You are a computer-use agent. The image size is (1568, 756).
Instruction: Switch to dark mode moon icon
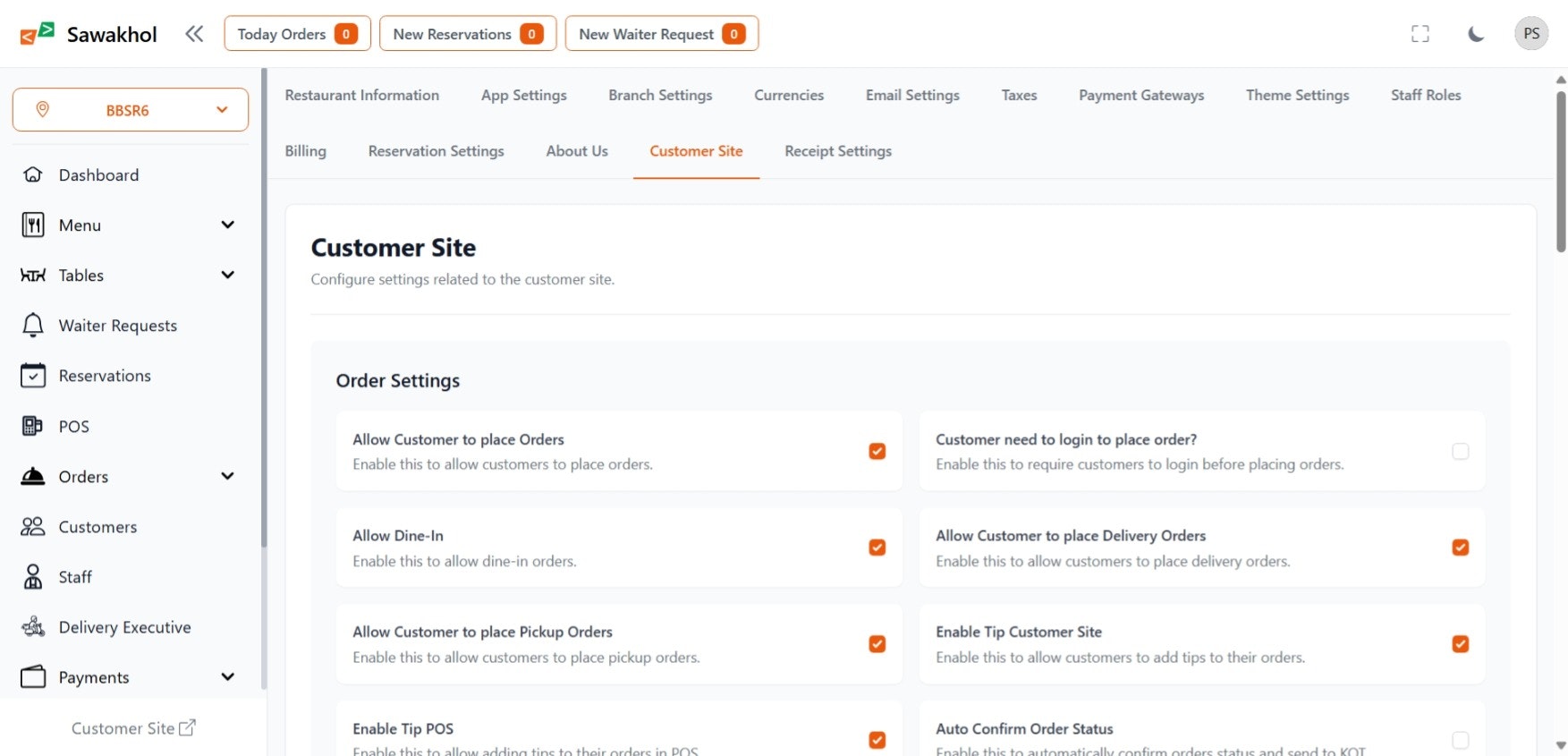pyautogui.click(x=1476, y=34)
